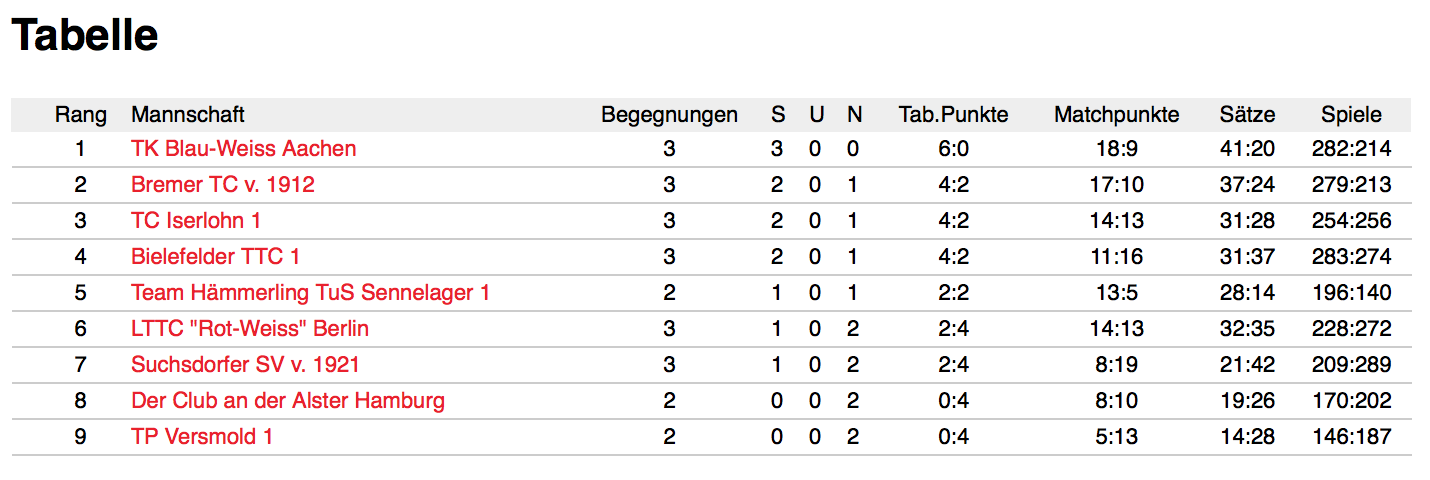The width and height of the screenshot is (1430, 480).
Task: Click the Sätze column header
Action: pyautogui.click(x=1247, y=115)
